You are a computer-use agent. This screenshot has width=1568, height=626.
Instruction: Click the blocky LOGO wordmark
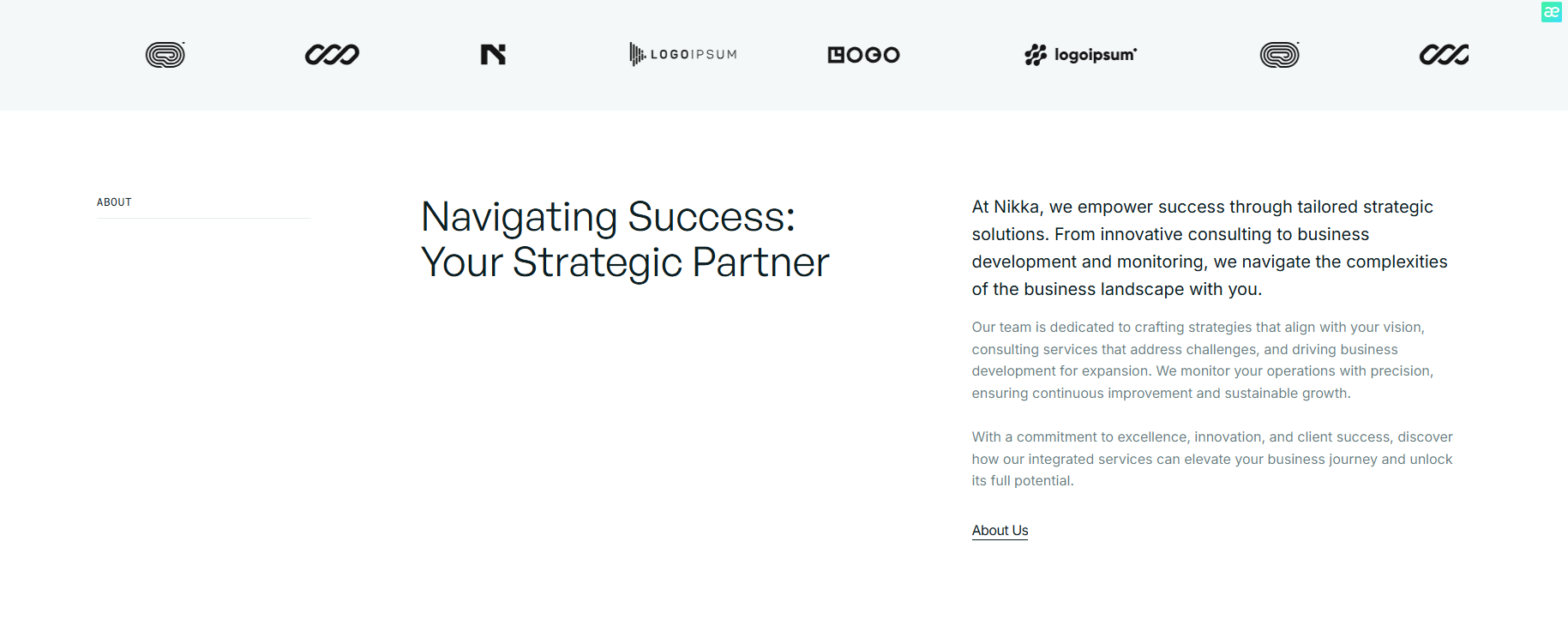tap(863, 55)
